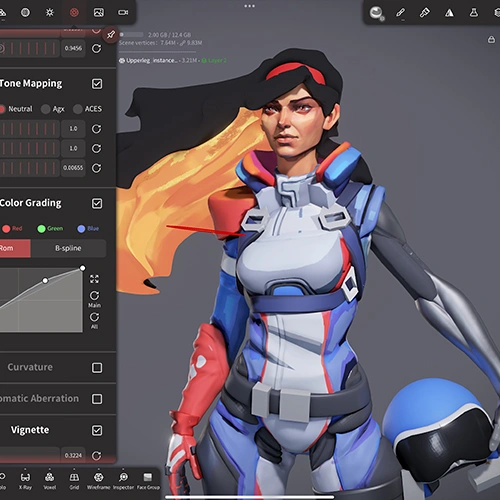Image resolution: width=500 pixels, height=500 pixels.
Task: Open the paintbrush Painting menu
Action: click(x=424, y=13)
